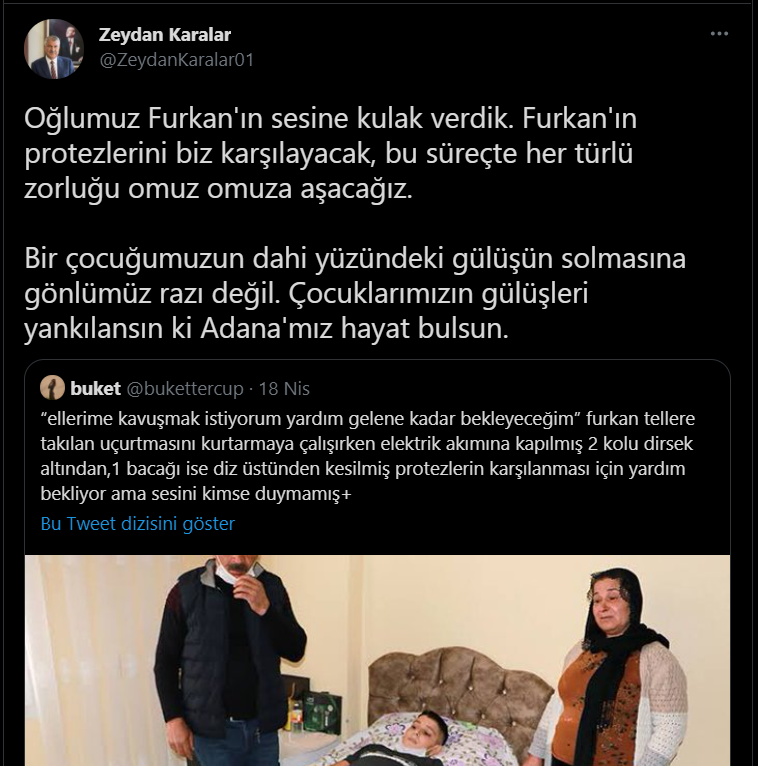This screenshot has height=766, width=758.
Task: Click quoted text beginning ellerime kavuşmak istiyorum
Action: (x=368, y=456)
